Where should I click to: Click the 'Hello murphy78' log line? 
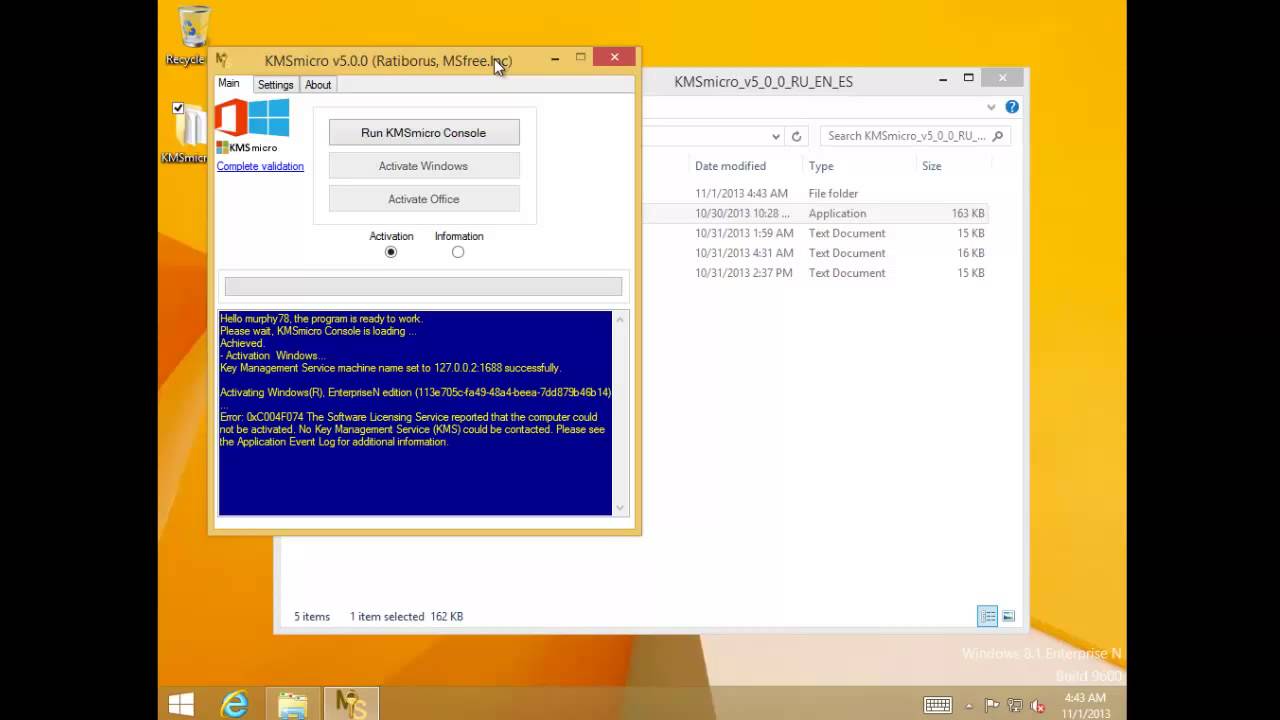coord(321,319)
